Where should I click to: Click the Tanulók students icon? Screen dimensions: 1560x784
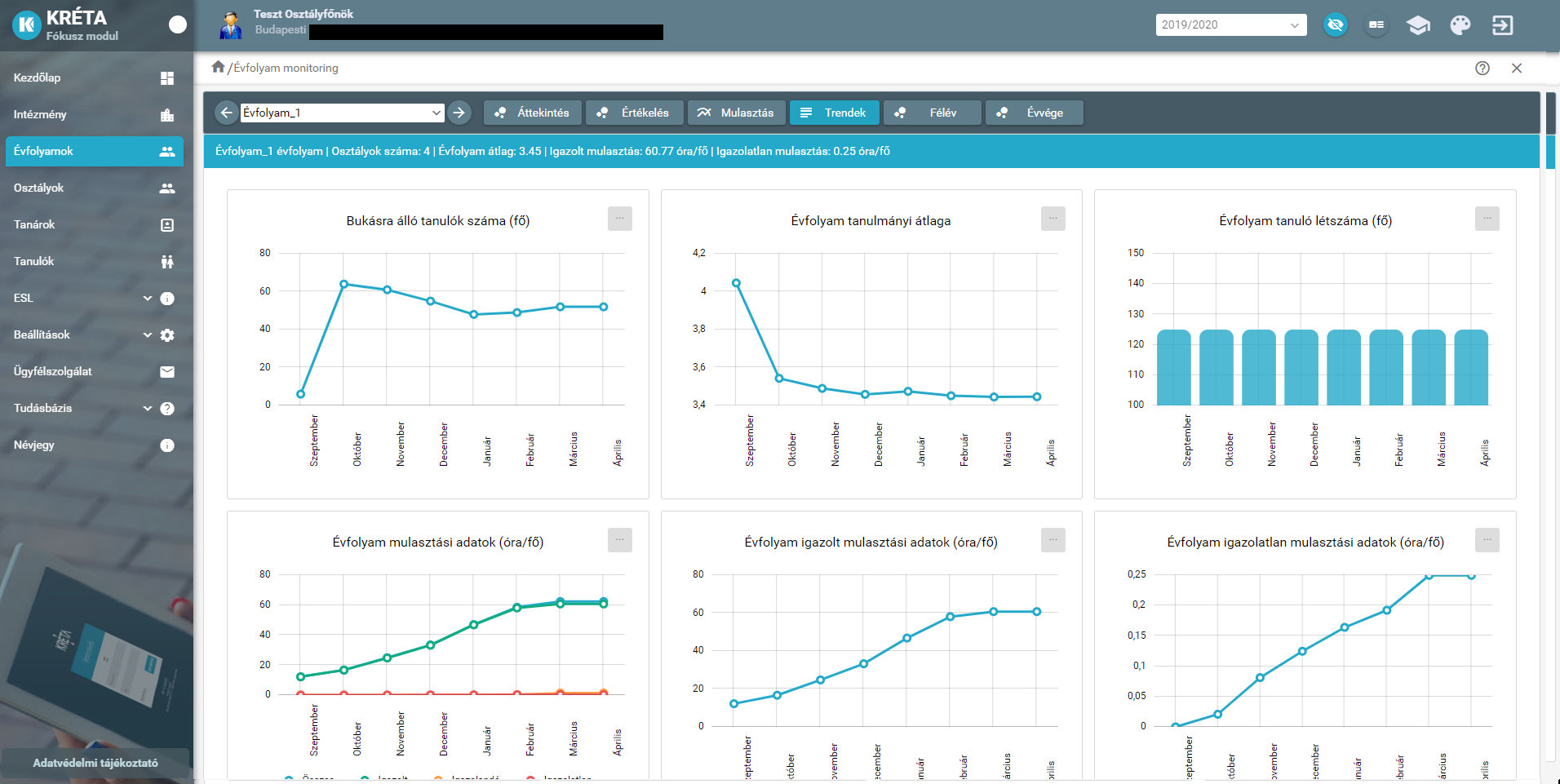pos(167,262)
